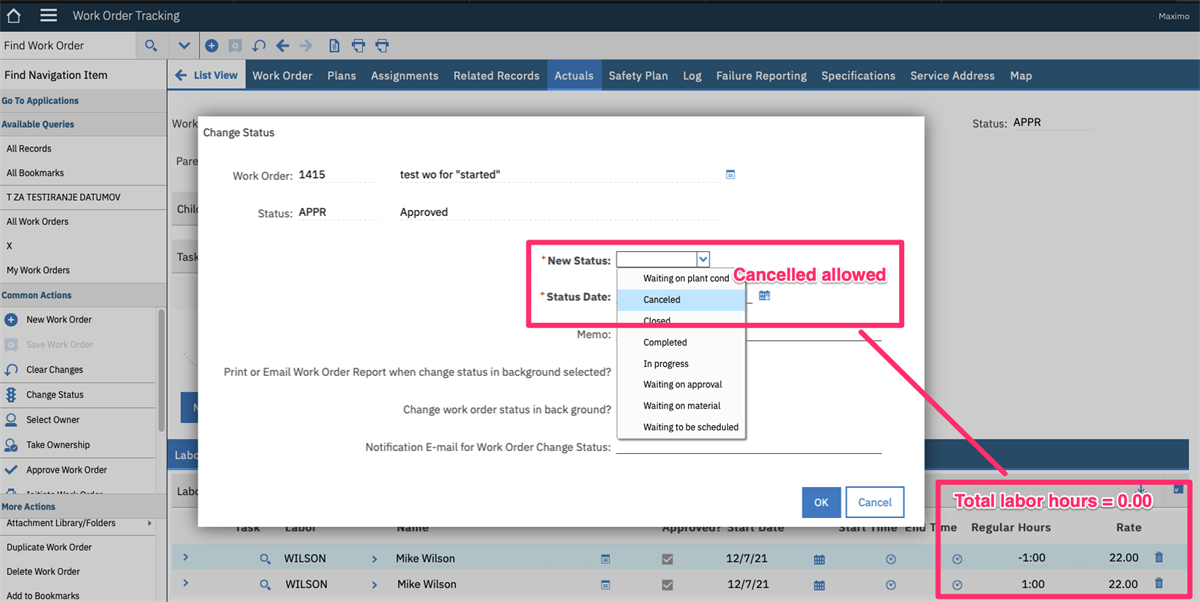Choose Waiting on plant cond status option
1200x602 pixels.
point(681,279)
